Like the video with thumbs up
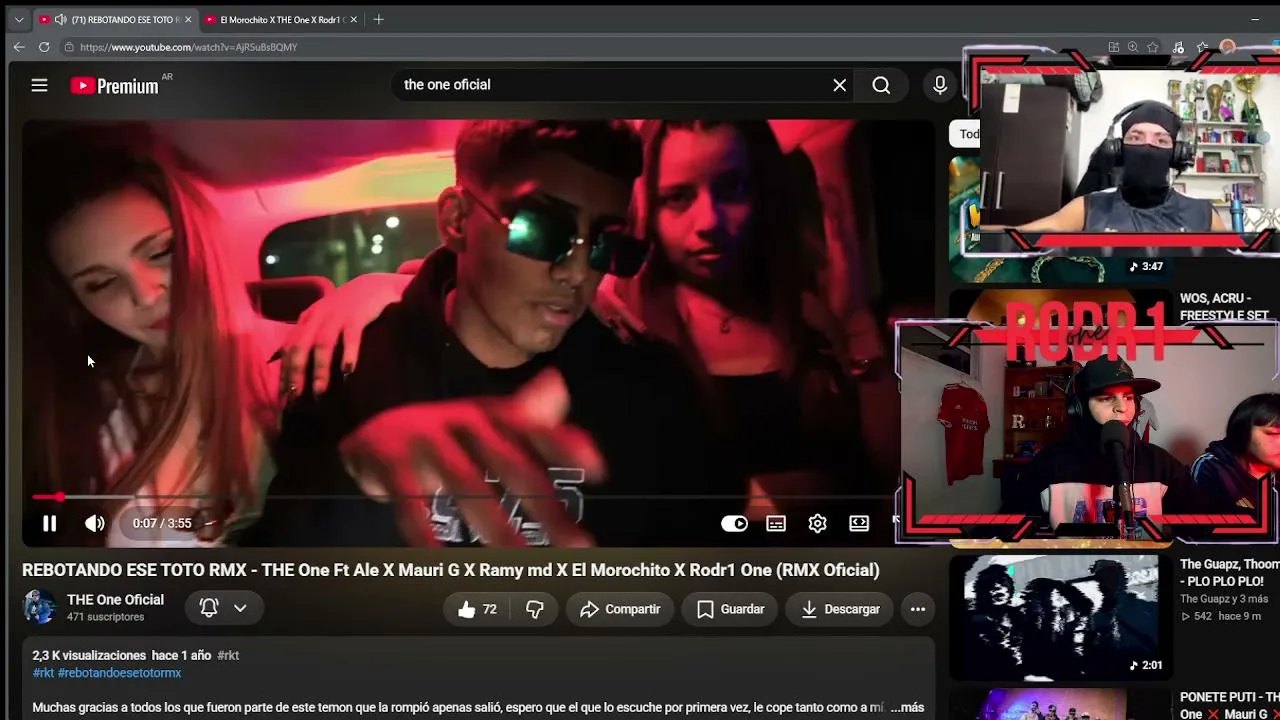This screenshot has width=1280, height=720. 477,609
